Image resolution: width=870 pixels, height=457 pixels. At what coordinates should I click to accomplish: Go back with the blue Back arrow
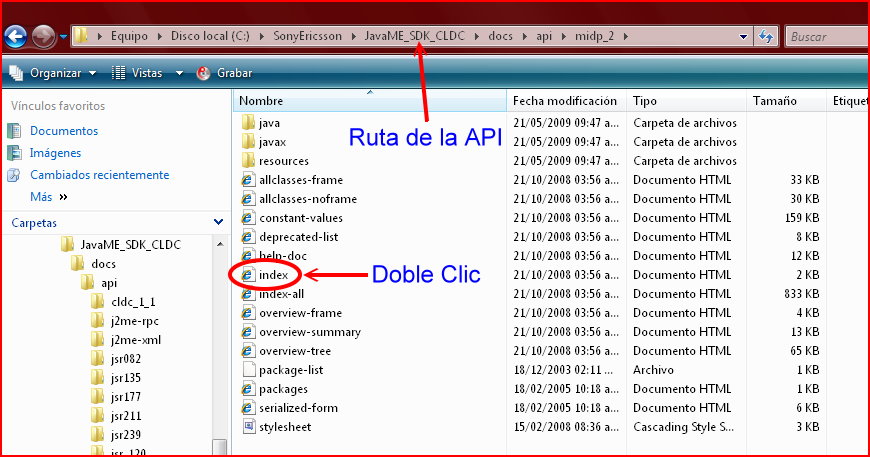tap(15, 37)
